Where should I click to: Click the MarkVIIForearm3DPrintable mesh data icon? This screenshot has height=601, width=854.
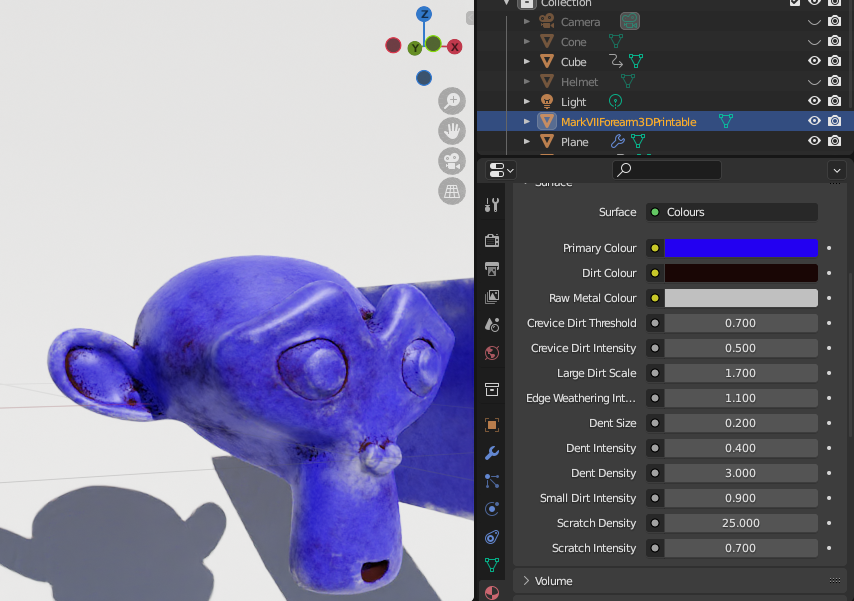[x=725, y=121]
